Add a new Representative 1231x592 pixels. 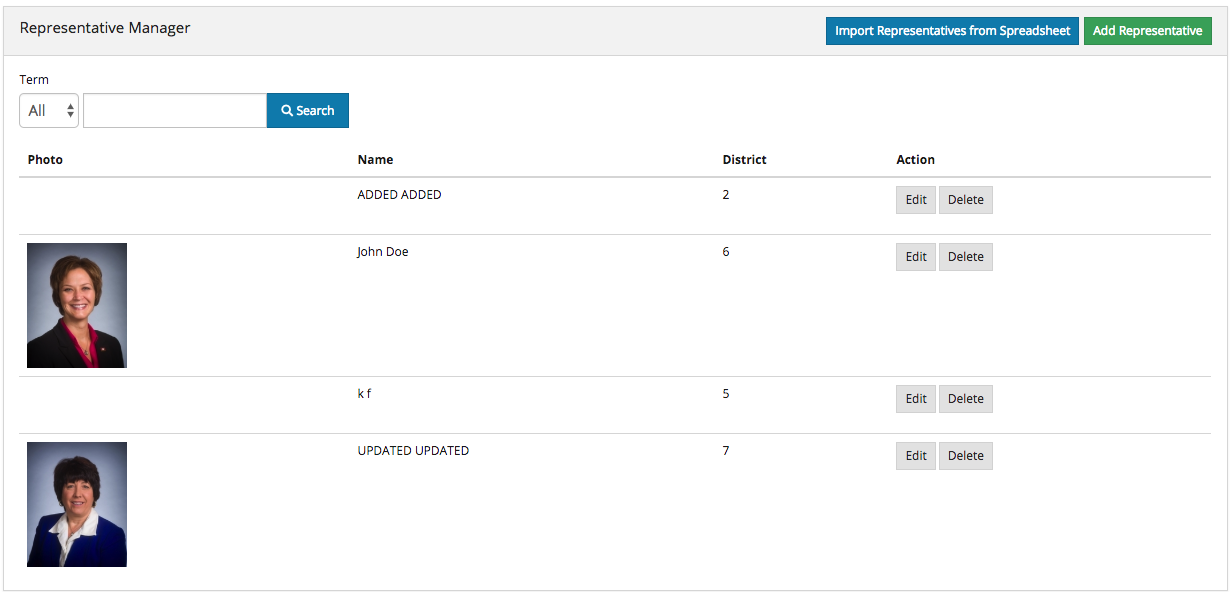(x=1147, y=31)
